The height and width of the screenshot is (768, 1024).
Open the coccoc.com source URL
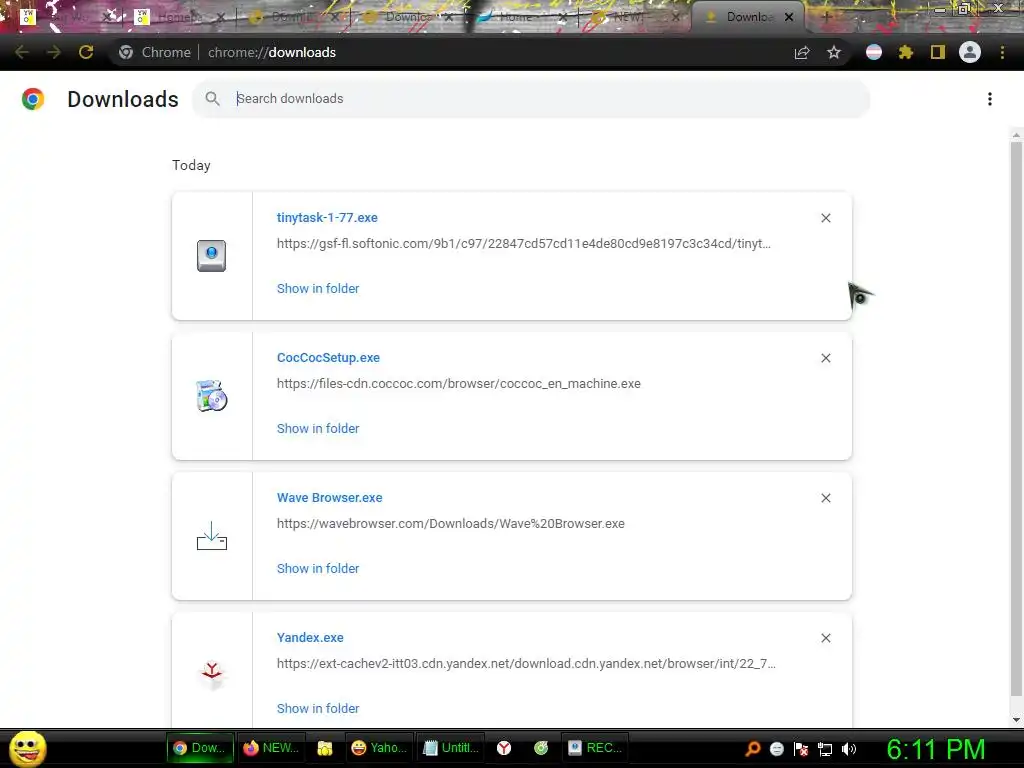click(x=458, y=383)
